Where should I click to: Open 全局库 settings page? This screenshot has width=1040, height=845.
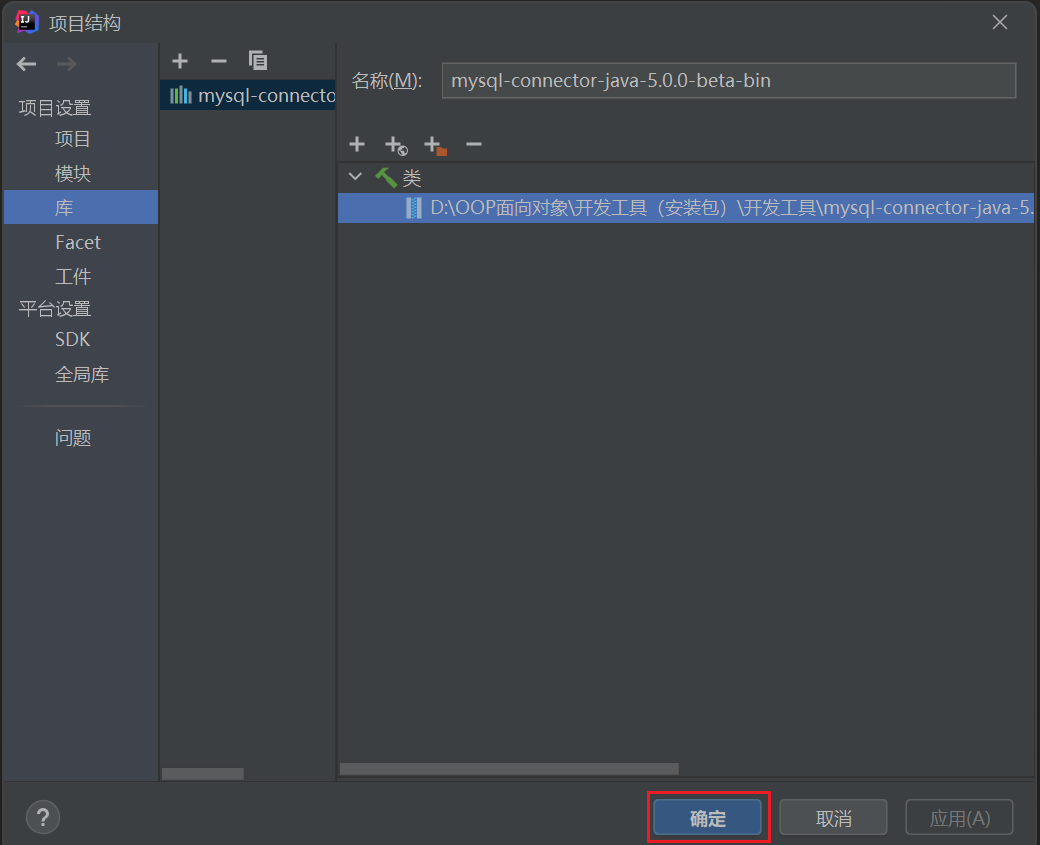click(x=80, y=375)
